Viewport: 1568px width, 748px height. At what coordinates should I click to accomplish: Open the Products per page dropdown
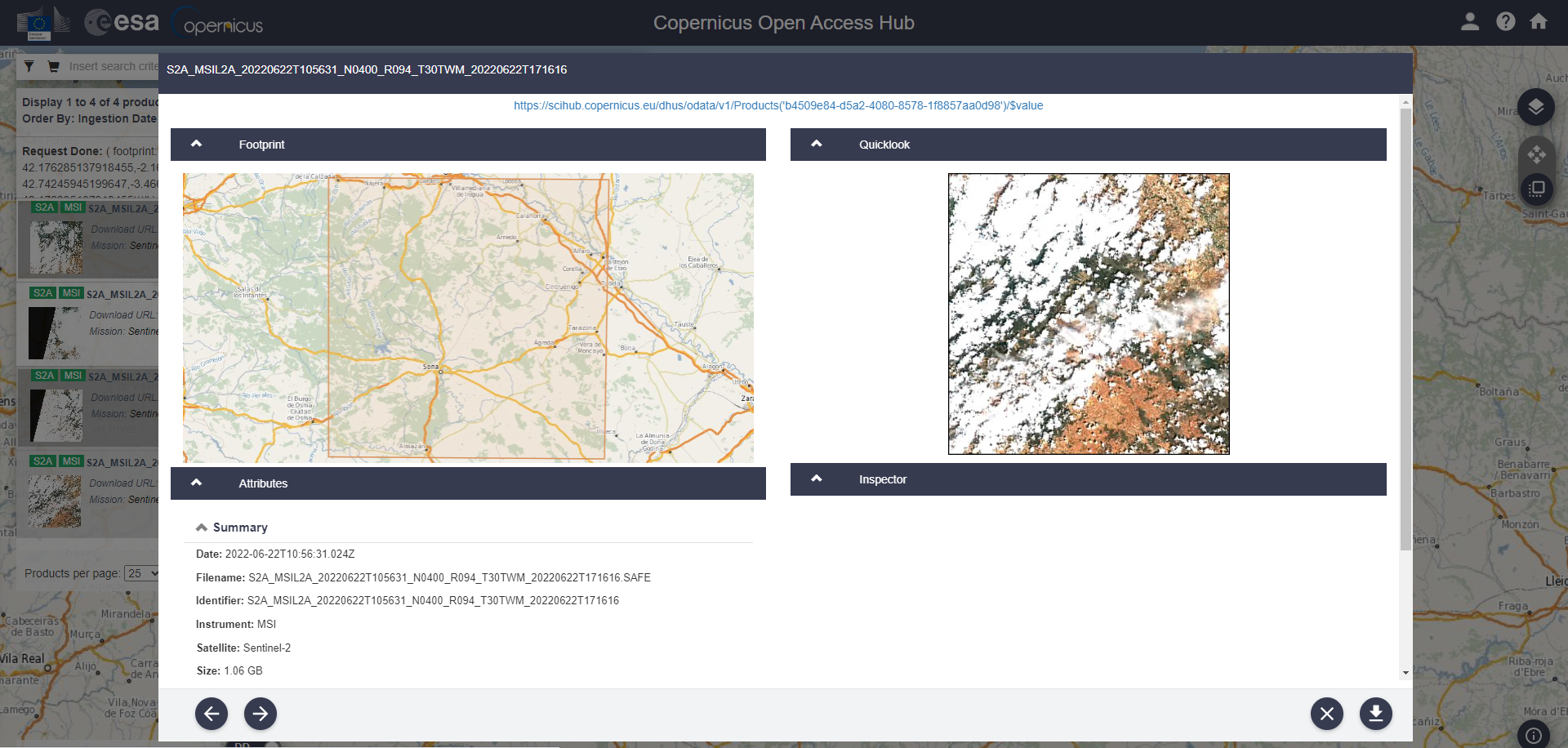pos(142,573)
